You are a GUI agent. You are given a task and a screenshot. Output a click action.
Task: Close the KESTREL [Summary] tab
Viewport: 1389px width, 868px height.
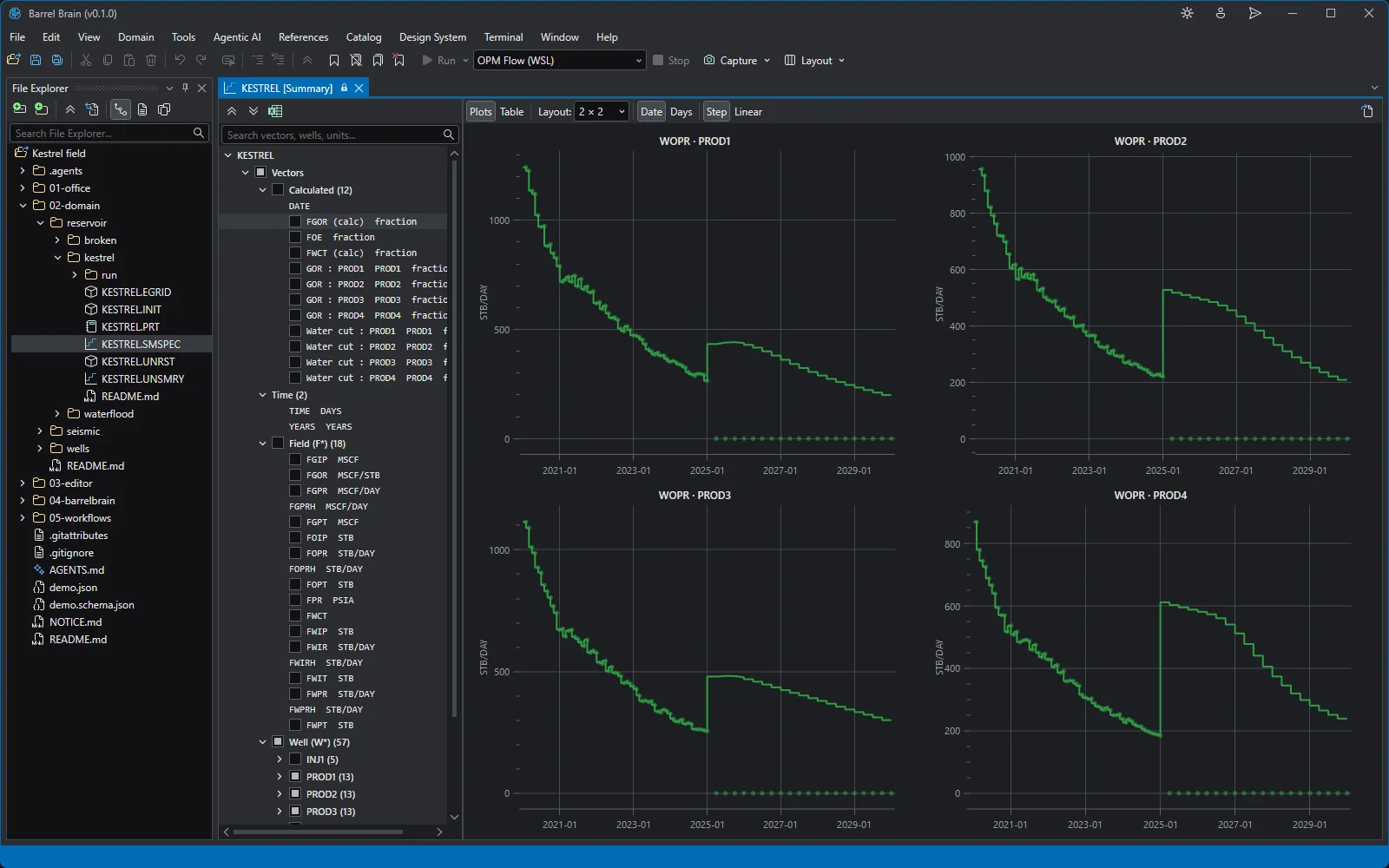click(359, 88)
